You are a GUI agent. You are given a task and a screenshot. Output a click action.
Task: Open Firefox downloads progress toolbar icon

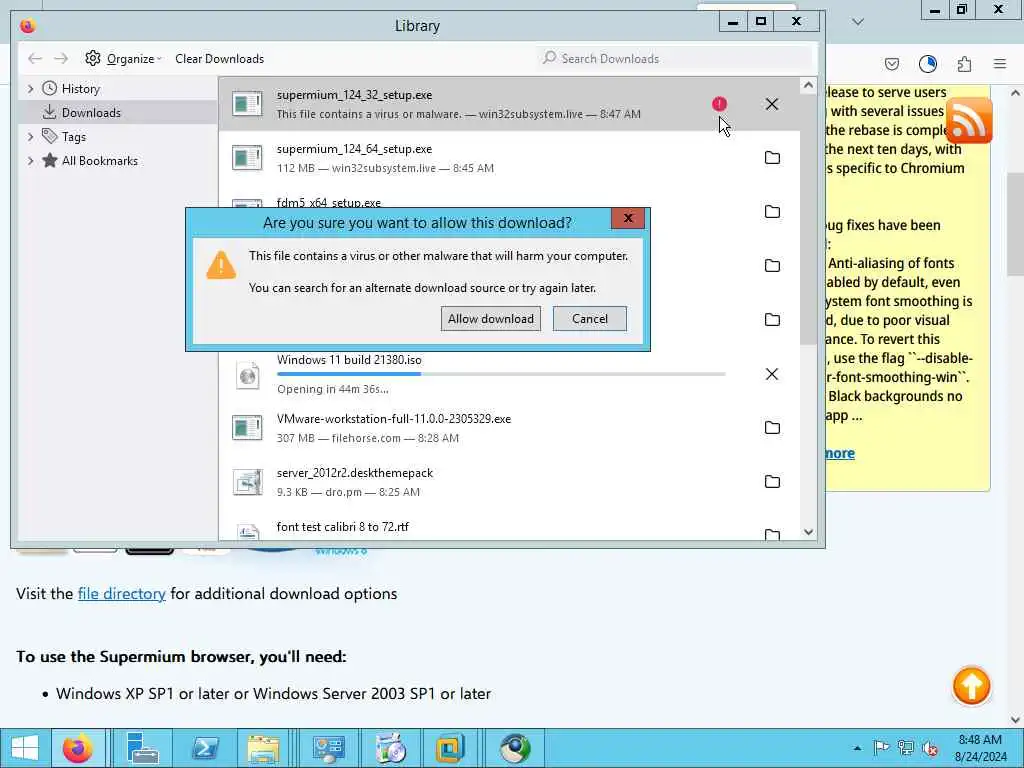[x=927, y=64]
